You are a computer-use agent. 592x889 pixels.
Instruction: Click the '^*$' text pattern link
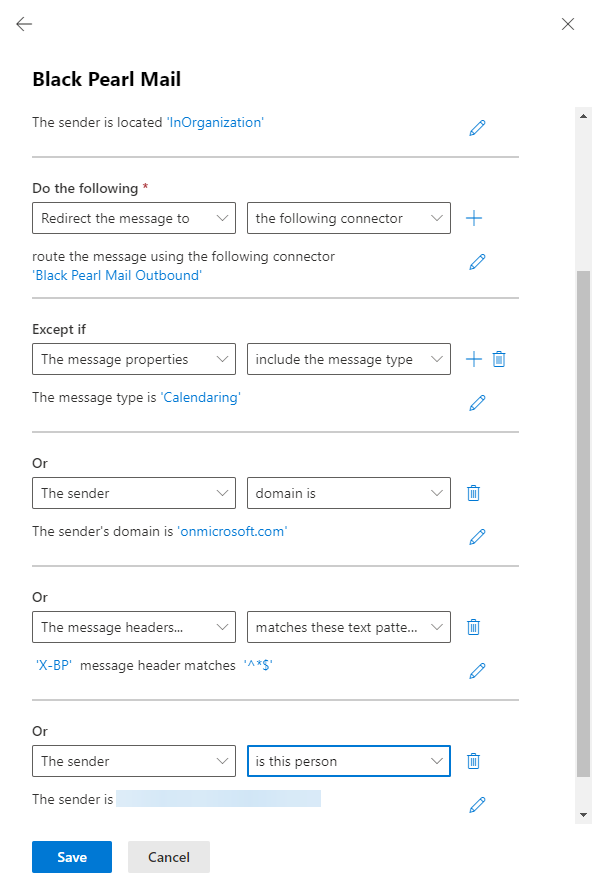tap(258, 666)
